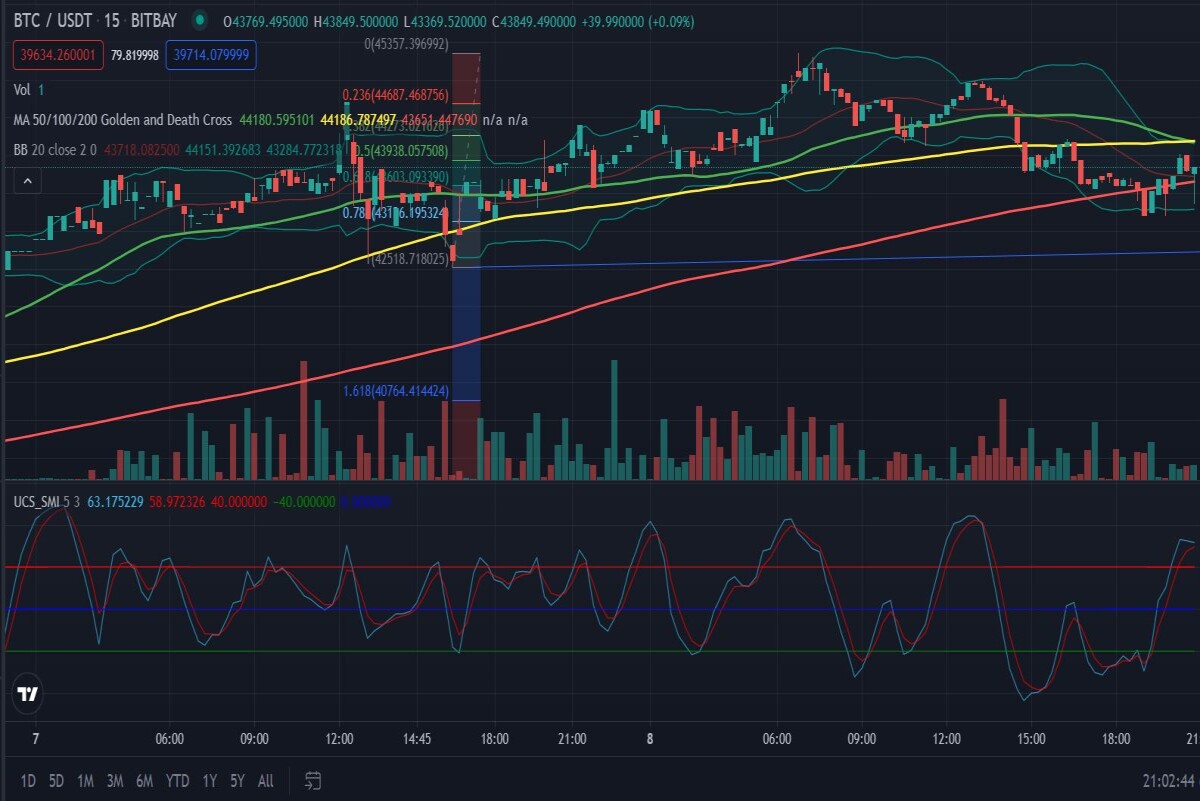Select the 5D date range
Screen dimensions: 1200x801
56,780
